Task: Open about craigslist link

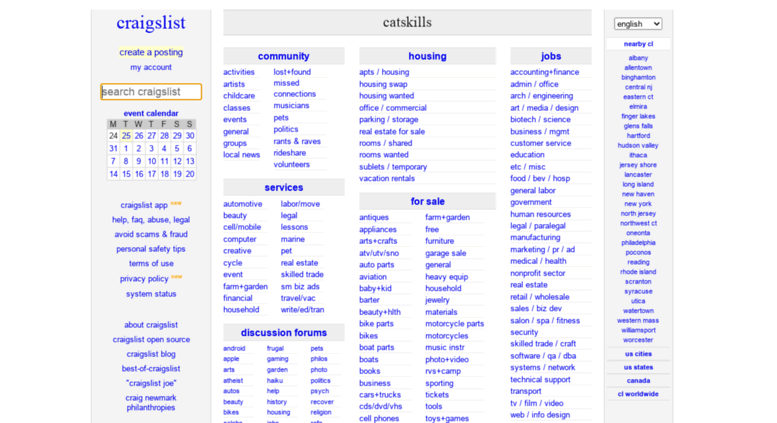Action: point(151,325)
